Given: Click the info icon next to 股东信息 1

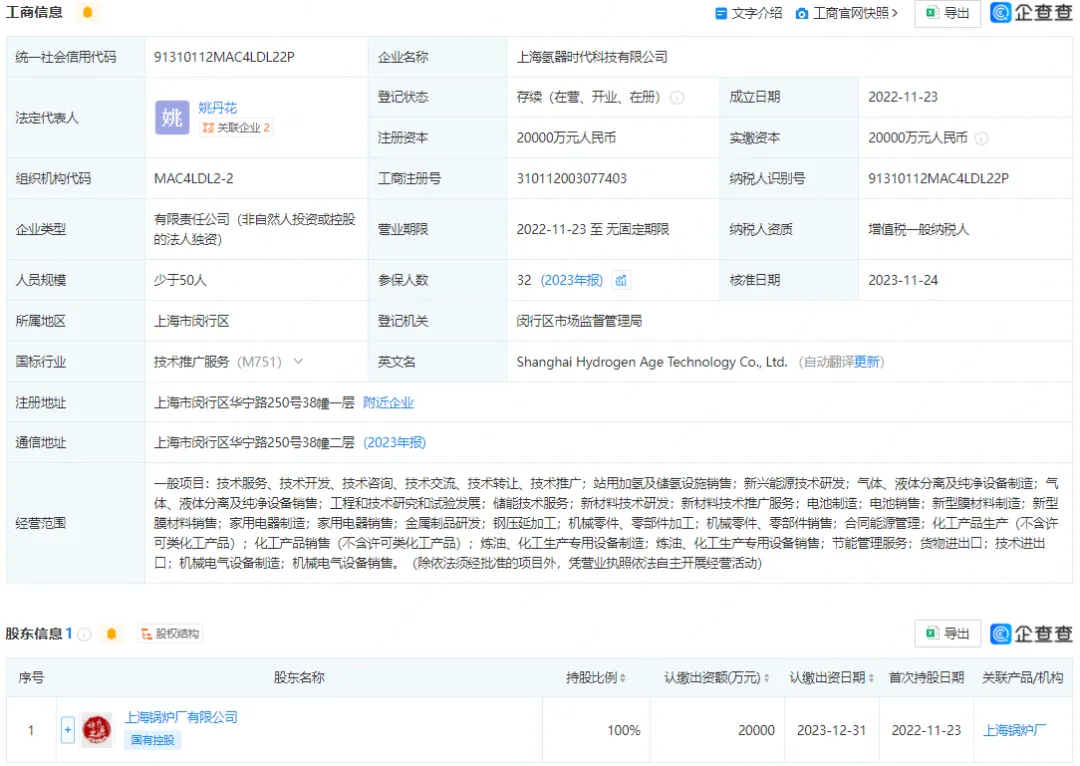Looking at the screenshot, I should pos(85,634).
